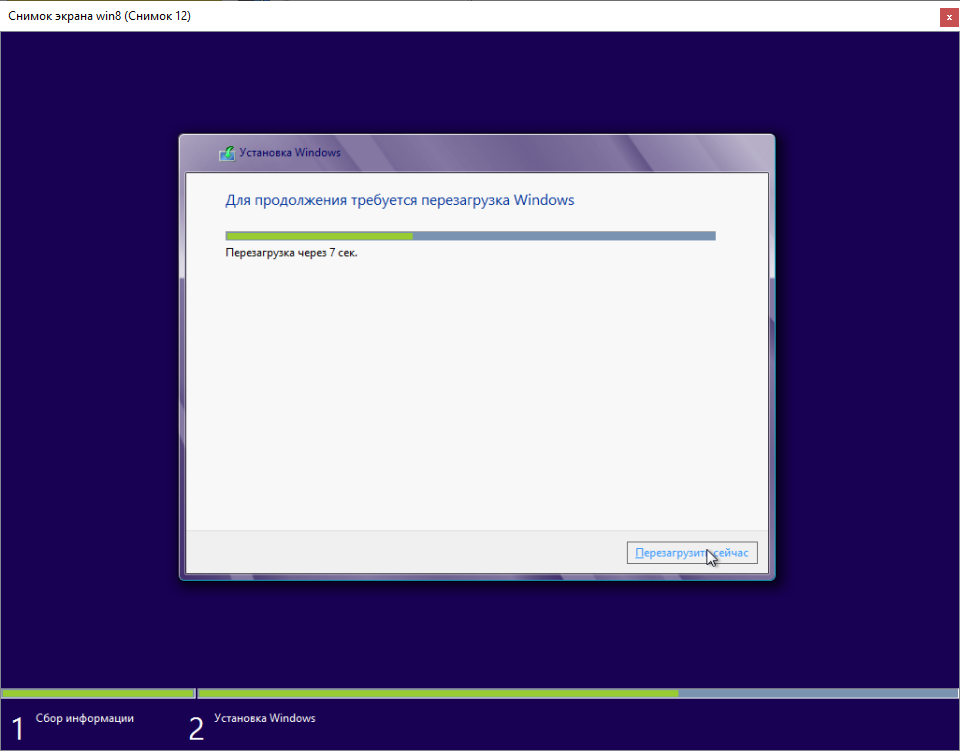Click the Установка Windows stage progress bar
The height and width of the screenshot is (751, 960).
pyautogui.click(x=577, y=693)
